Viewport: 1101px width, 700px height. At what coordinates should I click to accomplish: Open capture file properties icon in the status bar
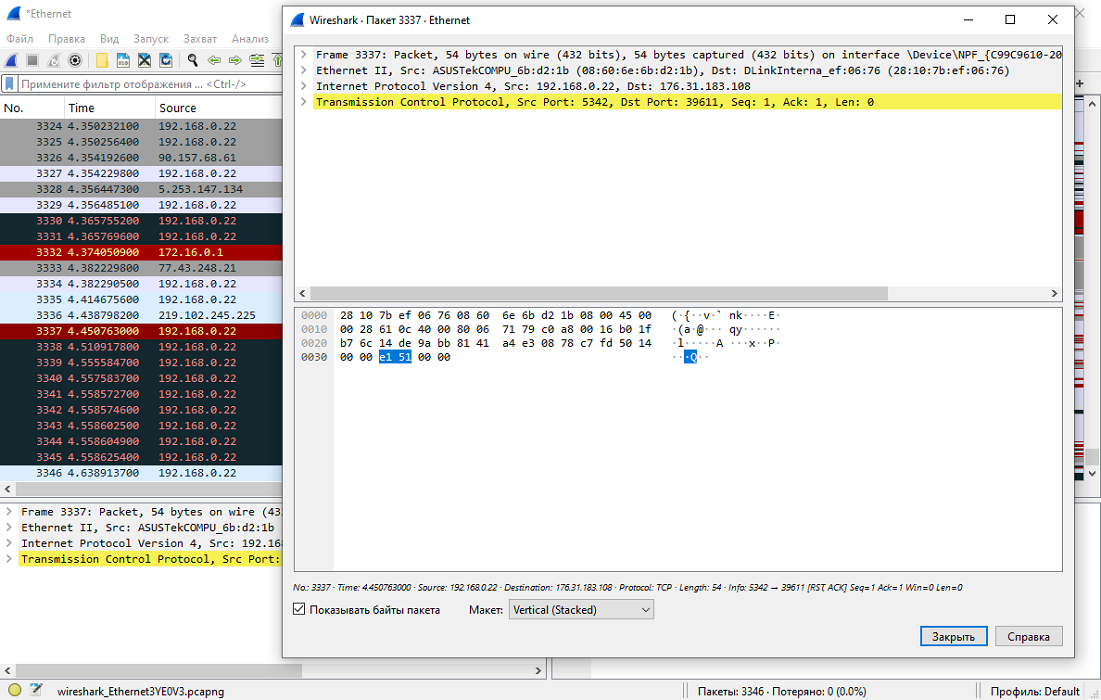(37, 690)
